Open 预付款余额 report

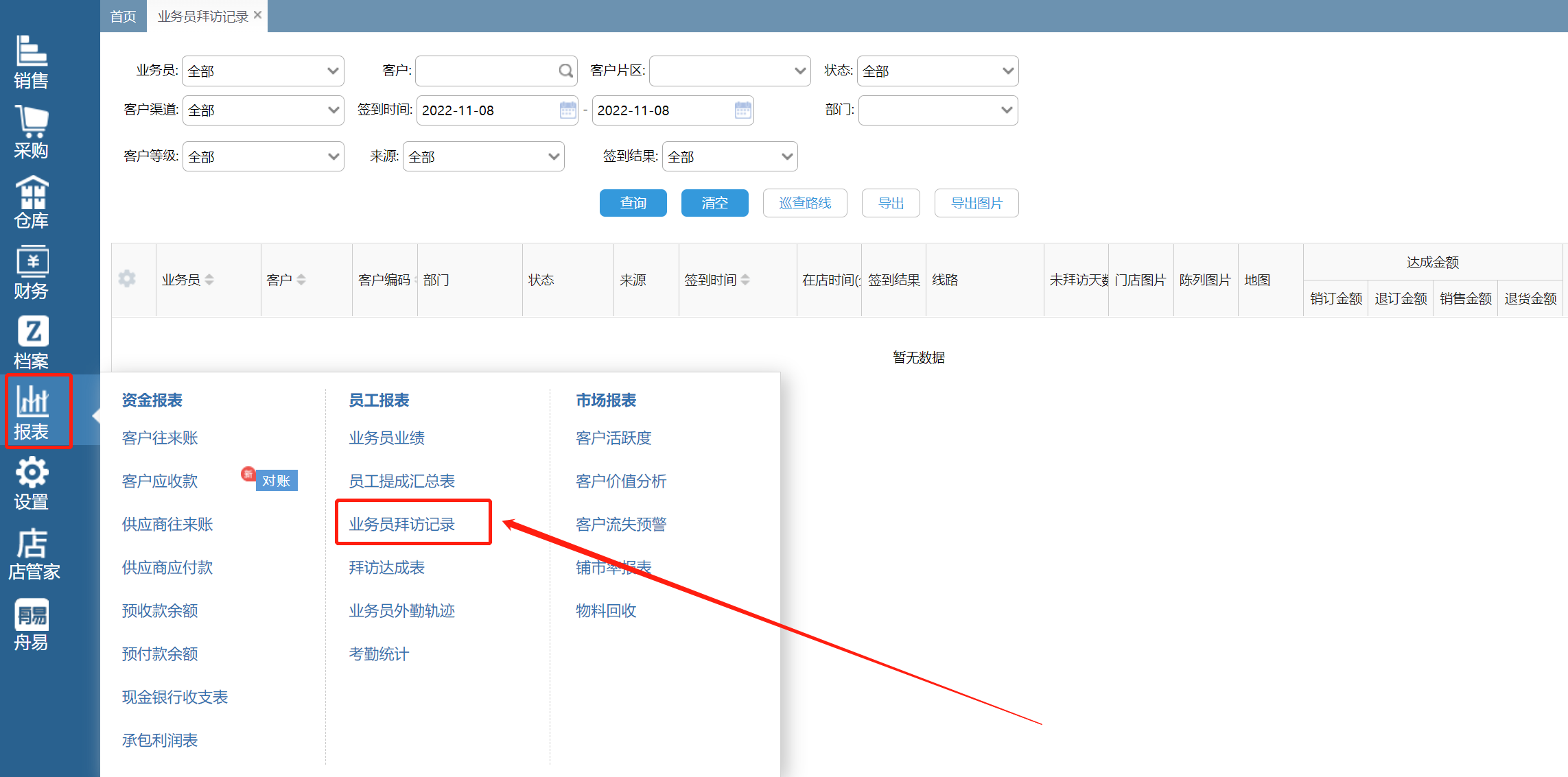160,654
